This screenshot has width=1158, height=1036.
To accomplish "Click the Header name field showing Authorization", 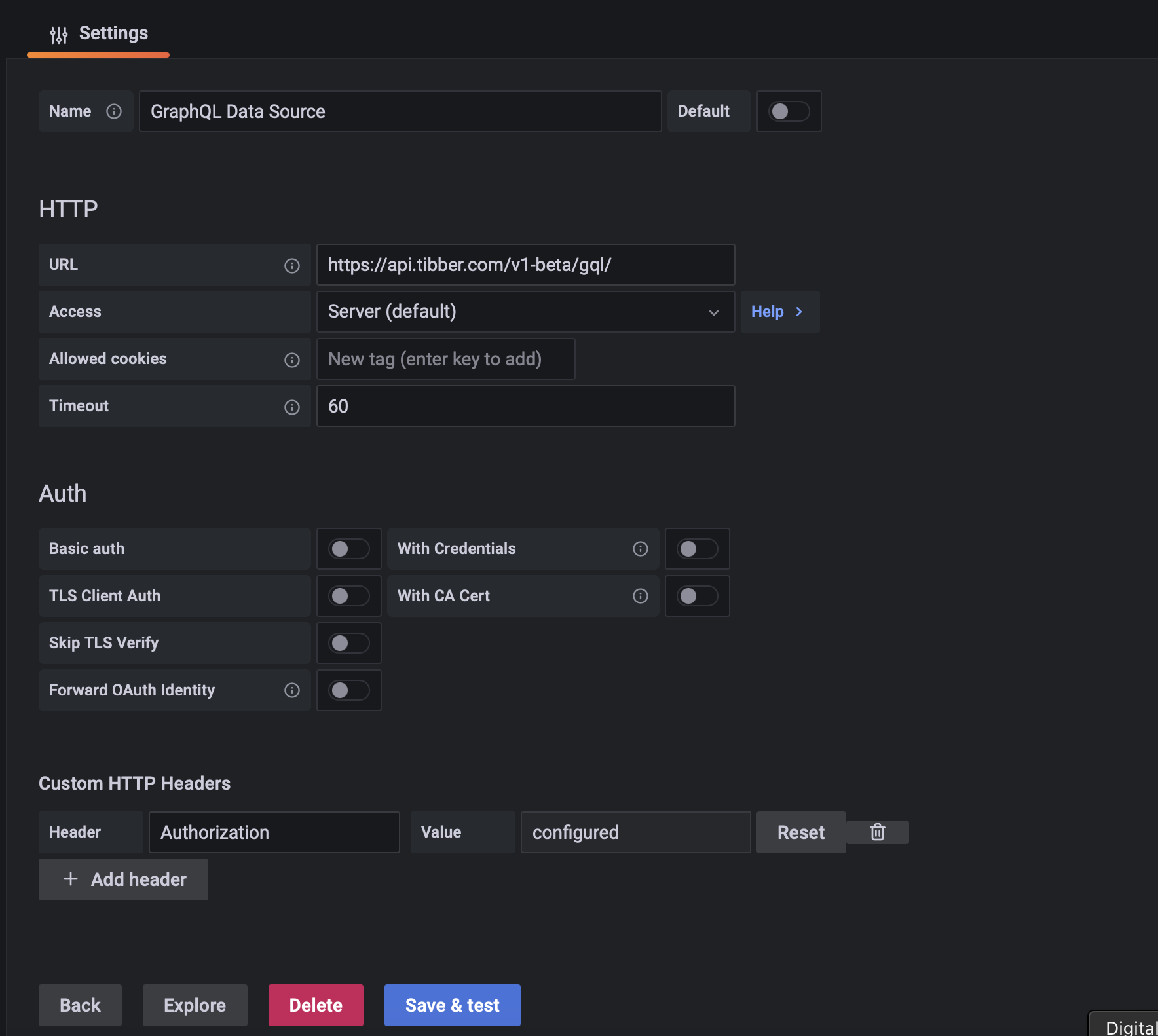I will [x=274, y=832].
